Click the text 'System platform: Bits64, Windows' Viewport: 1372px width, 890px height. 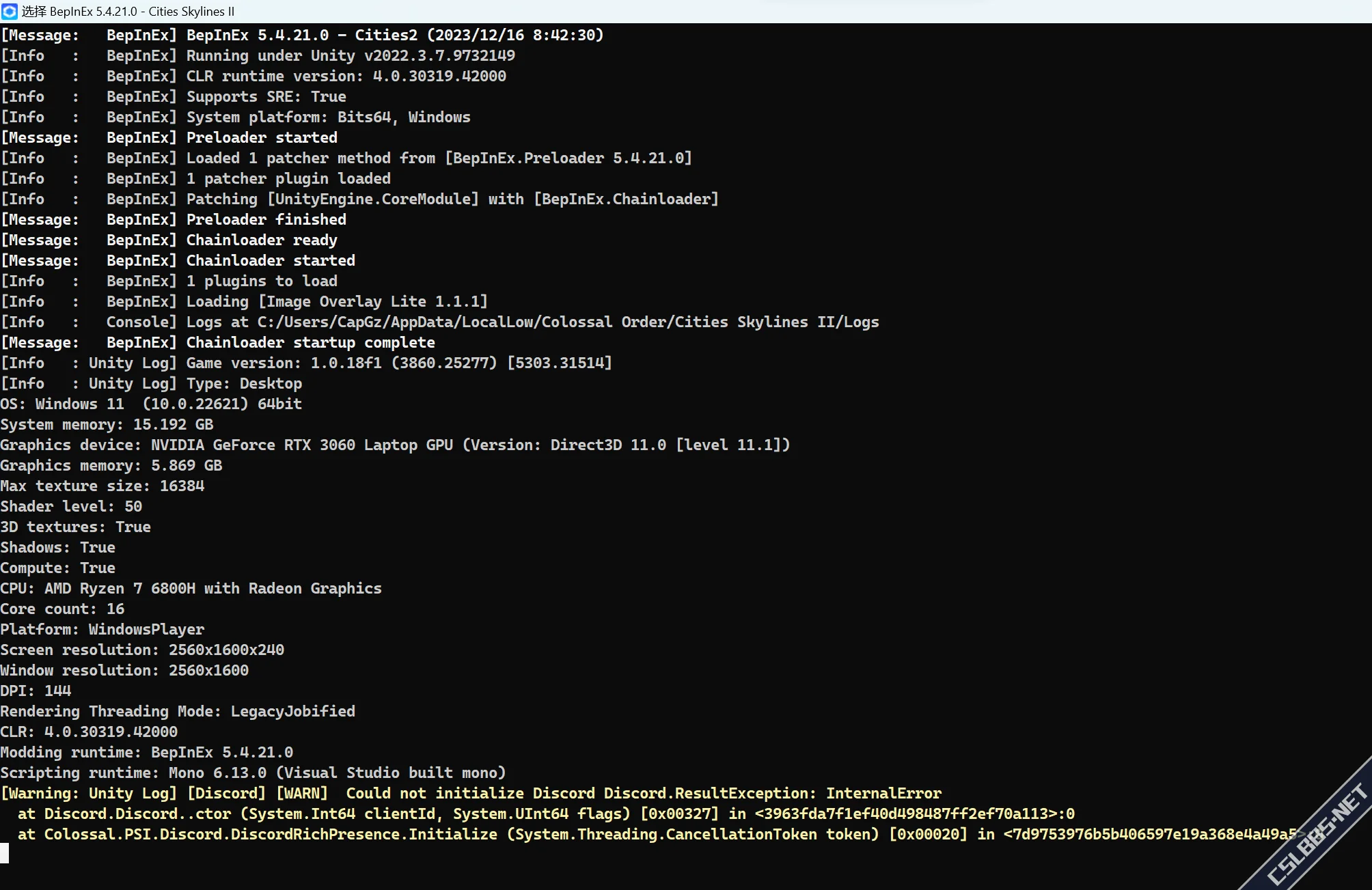[329, 117]
